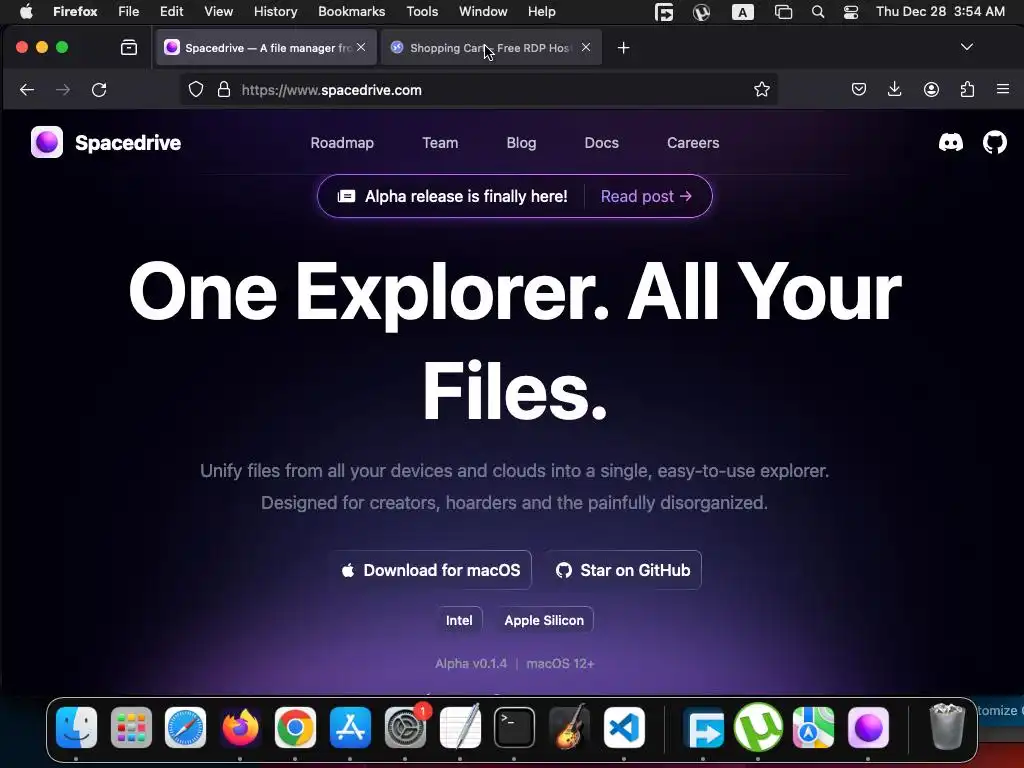The image size is (1024, 768).
Task: Open Control Center in menu bar
Action: (851, 12)
